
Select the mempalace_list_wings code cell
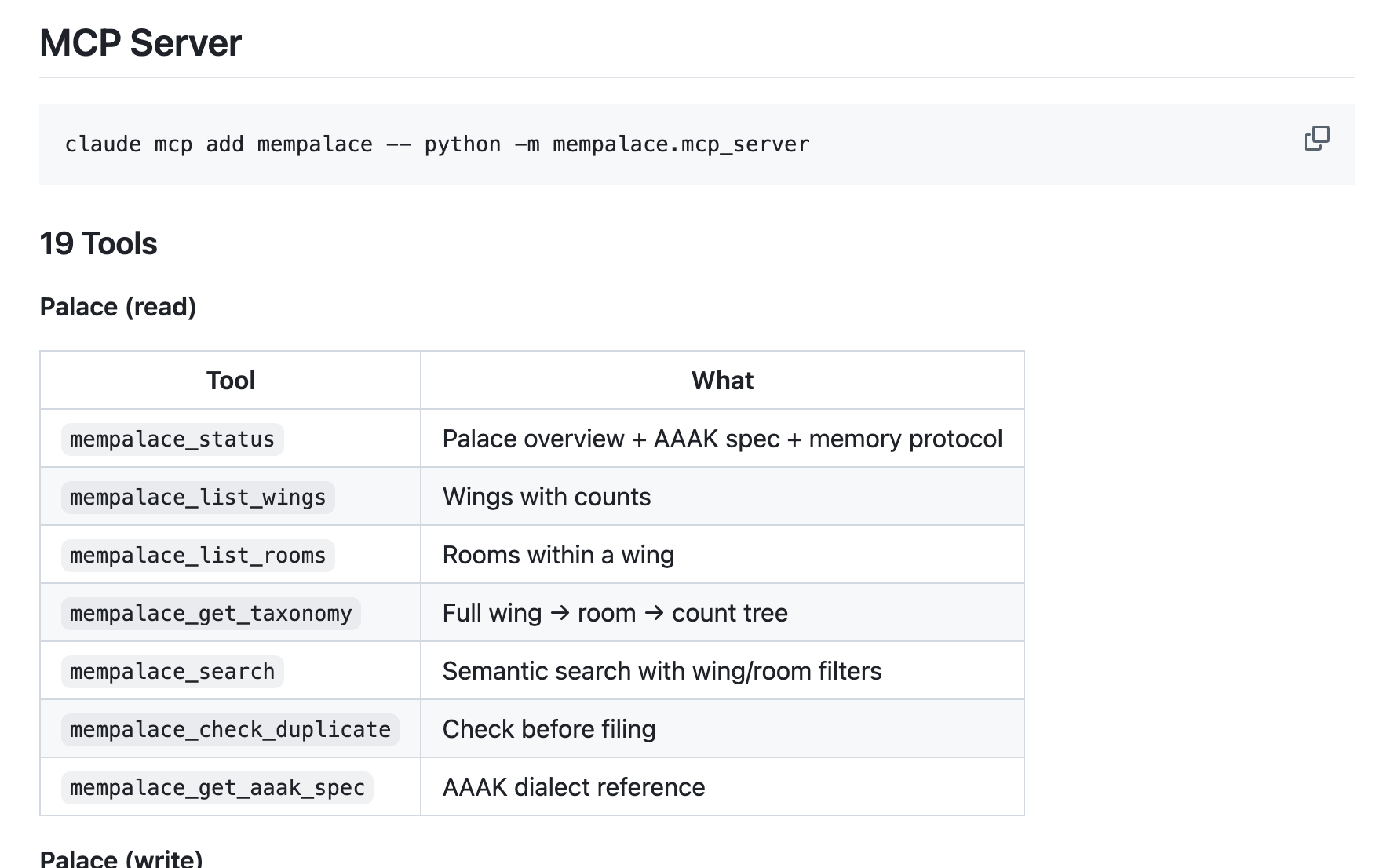click(198, 497)
